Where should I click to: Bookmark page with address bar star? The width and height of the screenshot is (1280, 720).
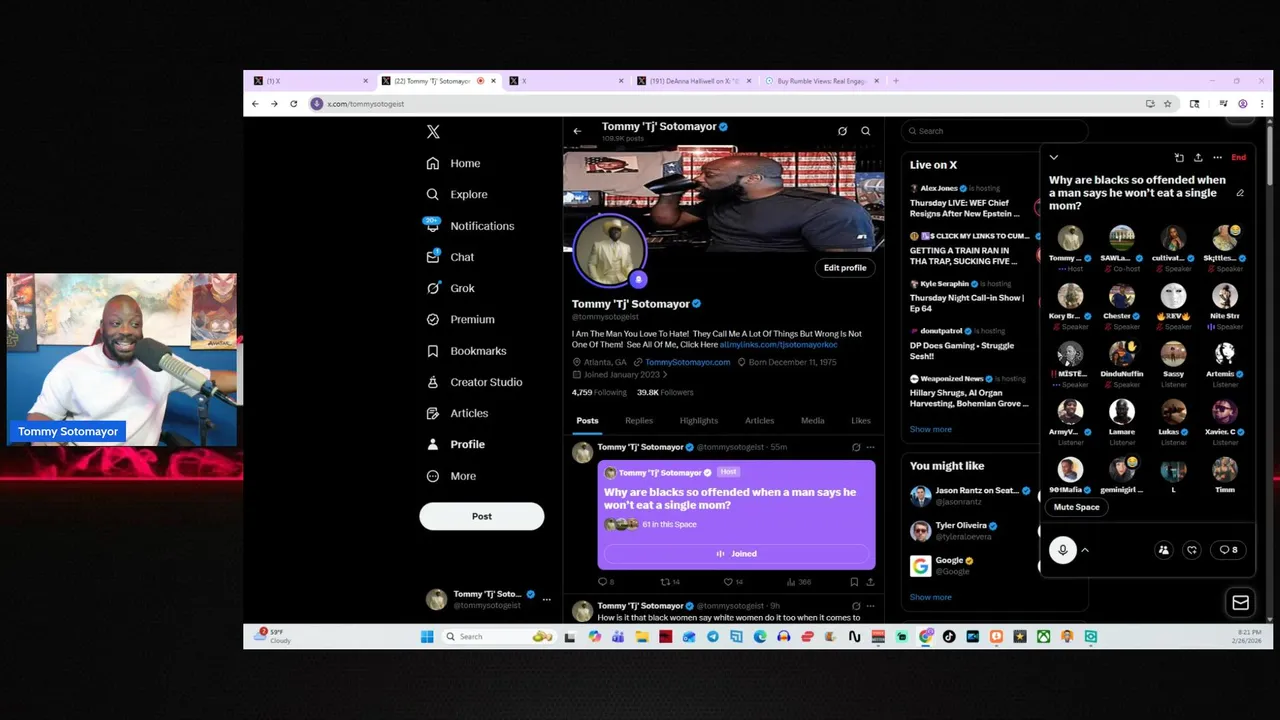1167,104
